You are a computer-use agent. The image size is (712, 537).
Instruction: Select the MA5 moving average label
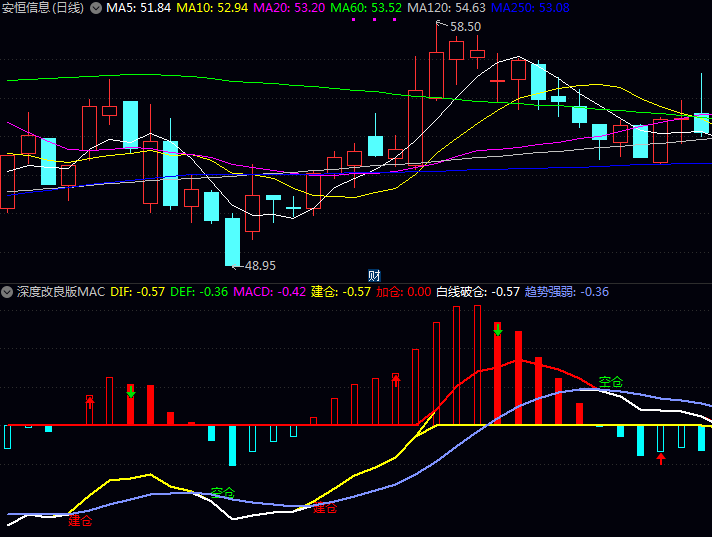pyautogui.click(x=138, y=8)
